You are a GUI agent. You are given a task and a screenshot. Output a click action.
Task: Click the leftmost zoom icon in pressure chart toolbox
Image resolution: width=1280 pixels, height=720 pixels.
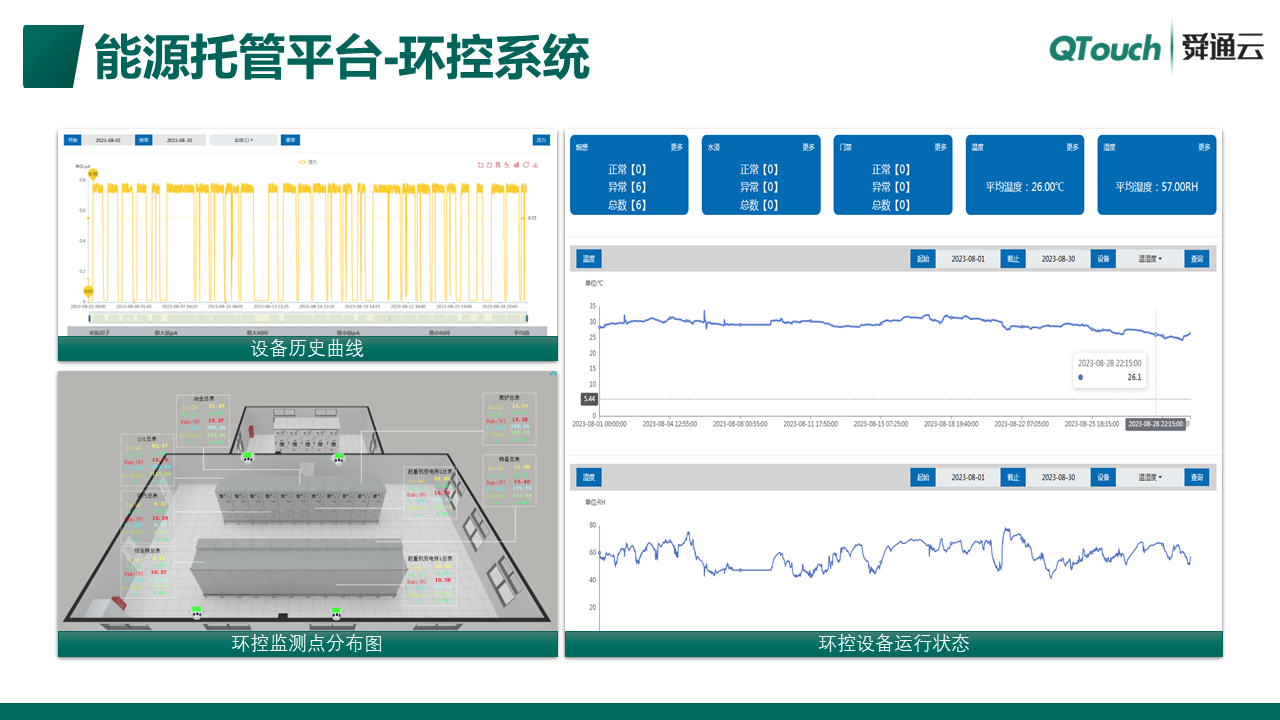tap(480, 165)
